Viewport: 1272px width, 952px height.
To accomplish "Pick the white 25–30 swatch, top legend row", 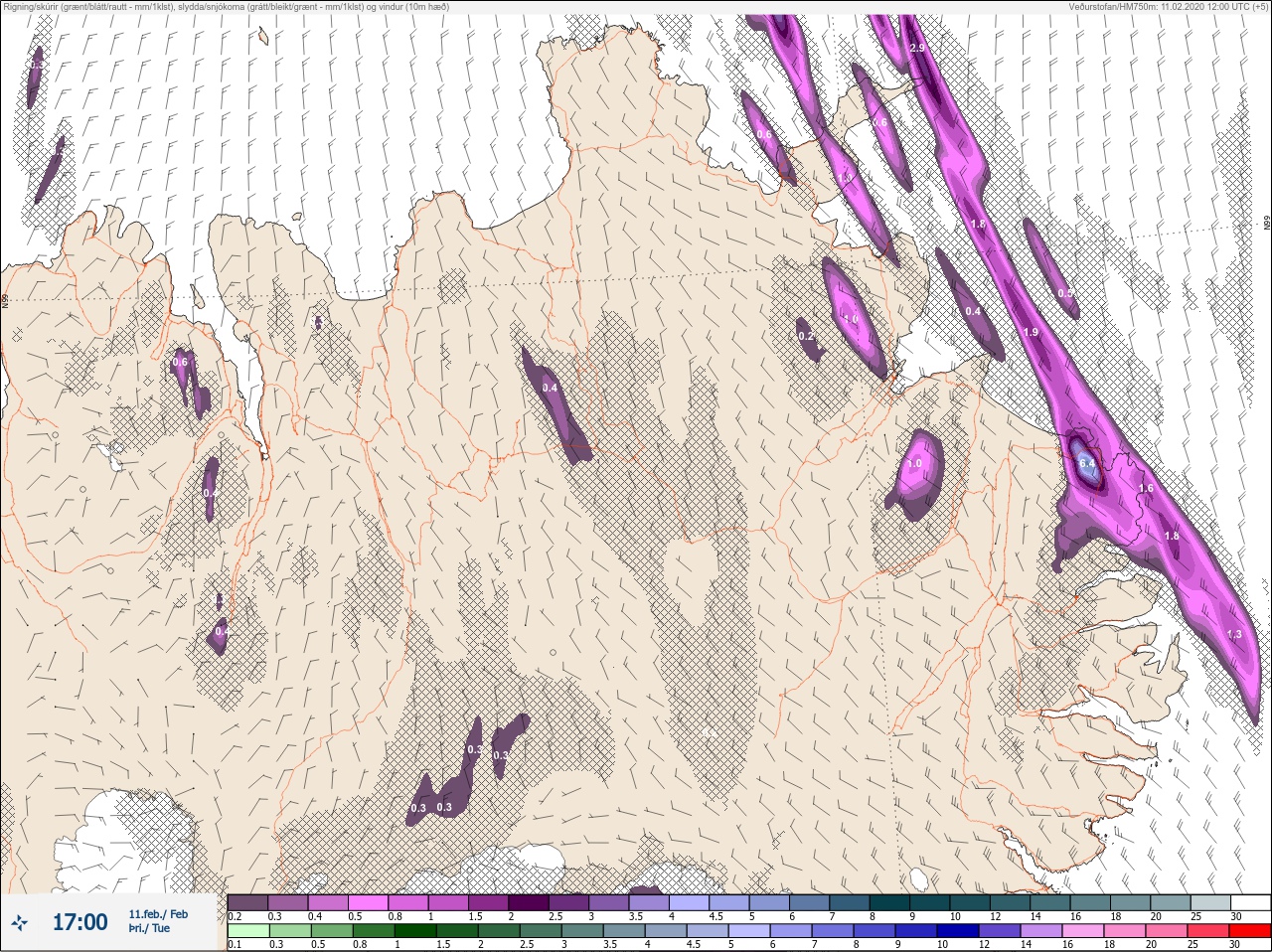I will click(x=1252, y=902).
